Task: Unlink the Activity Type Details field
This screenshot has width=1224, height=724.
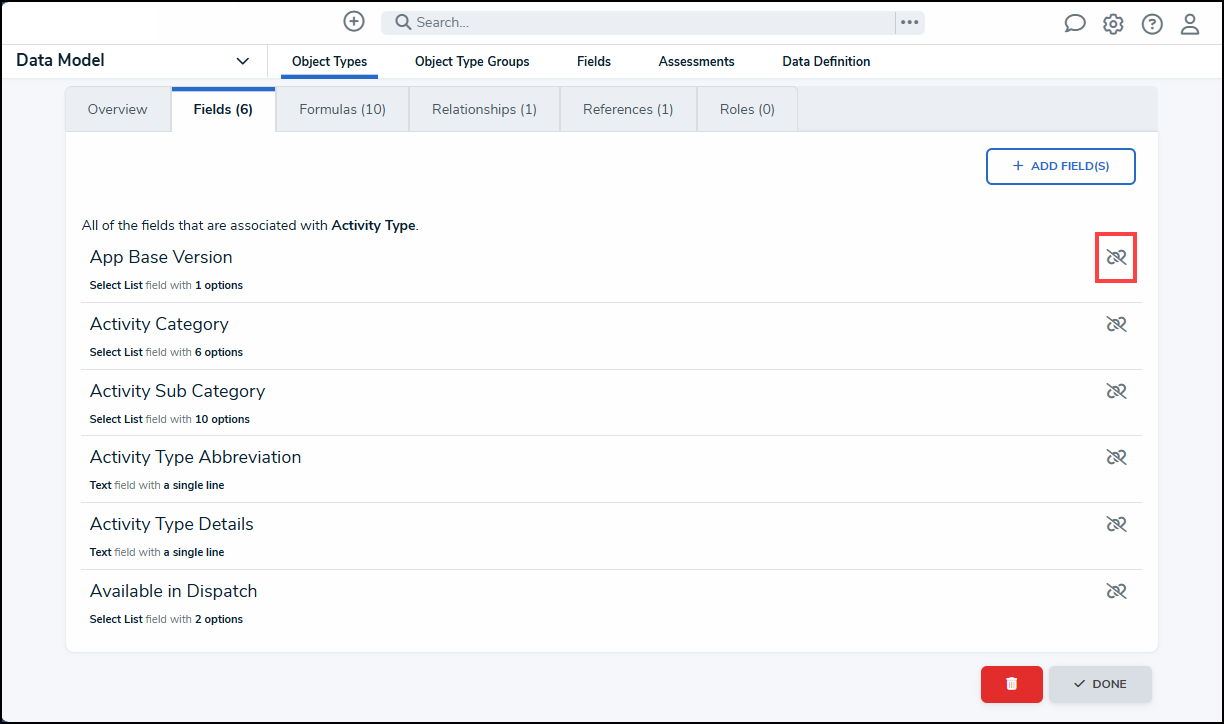Action: tap(1116, 524)
